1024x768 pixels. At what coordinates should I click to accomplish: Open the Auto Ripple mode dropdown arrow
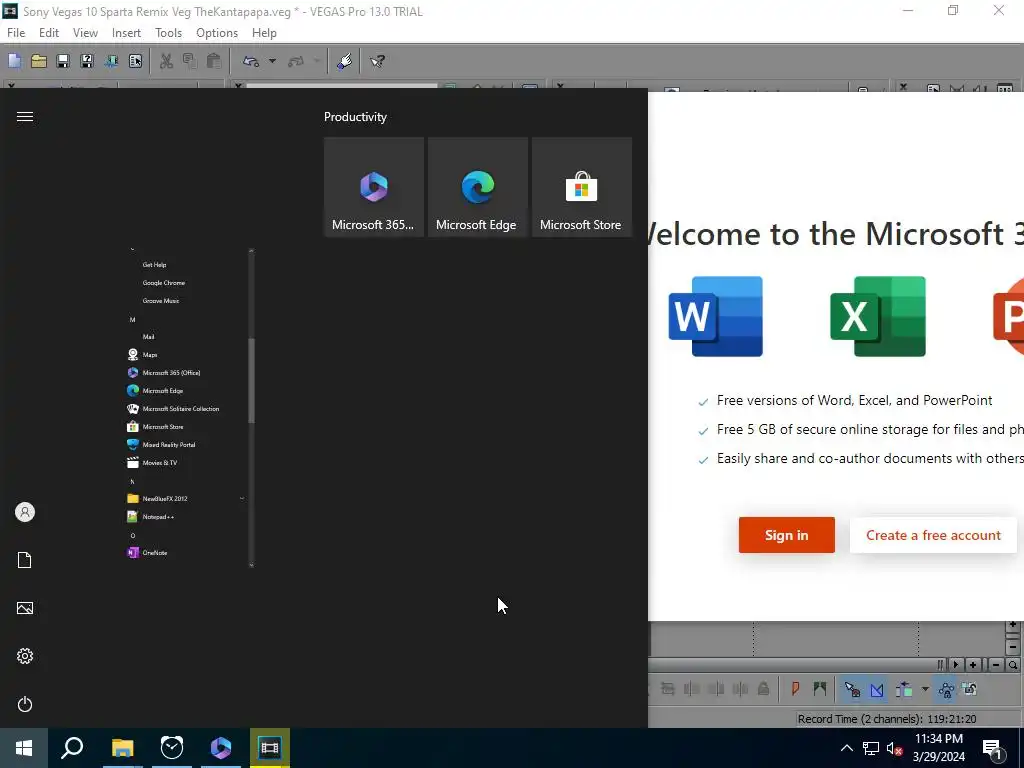pyautogui.click(x=925, y=689)
